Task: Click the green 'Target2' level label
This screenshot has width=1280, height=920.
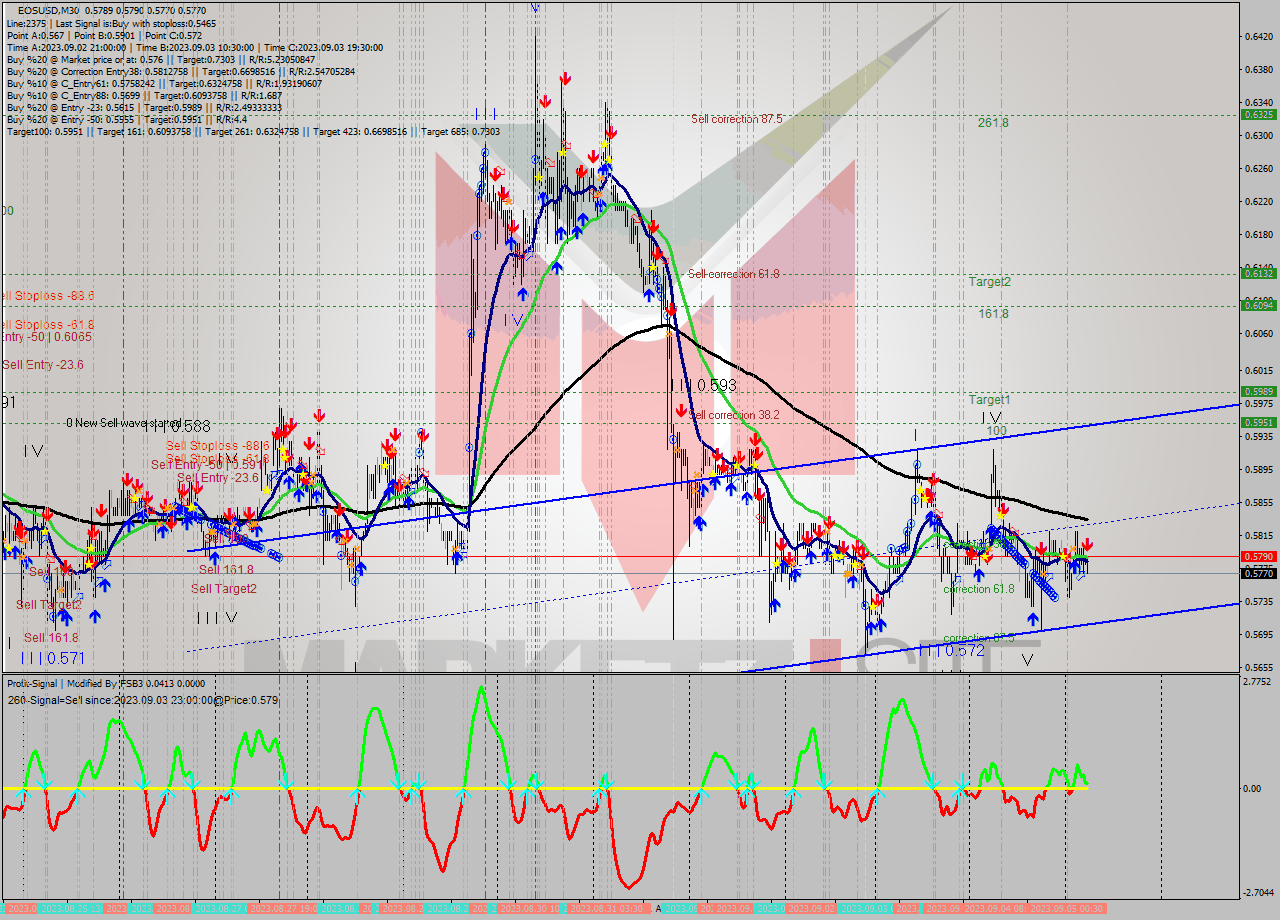Action: tap(989, 281)
